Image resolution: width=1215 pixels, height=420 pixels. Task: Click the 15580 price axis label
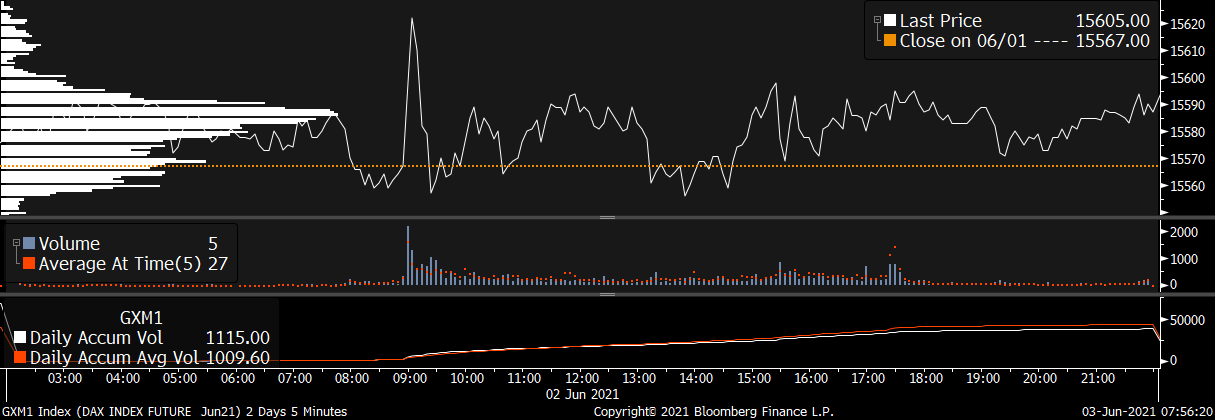coord(1187,132)
